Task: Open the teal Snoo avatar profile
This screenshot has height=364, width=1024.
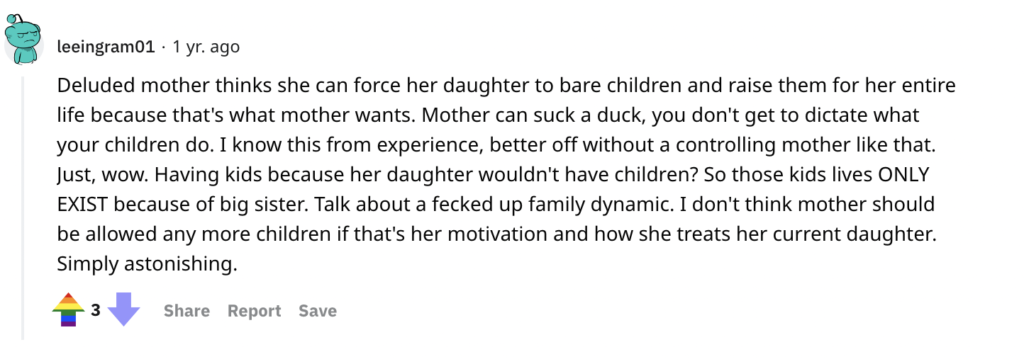Action: click(24, 40)
